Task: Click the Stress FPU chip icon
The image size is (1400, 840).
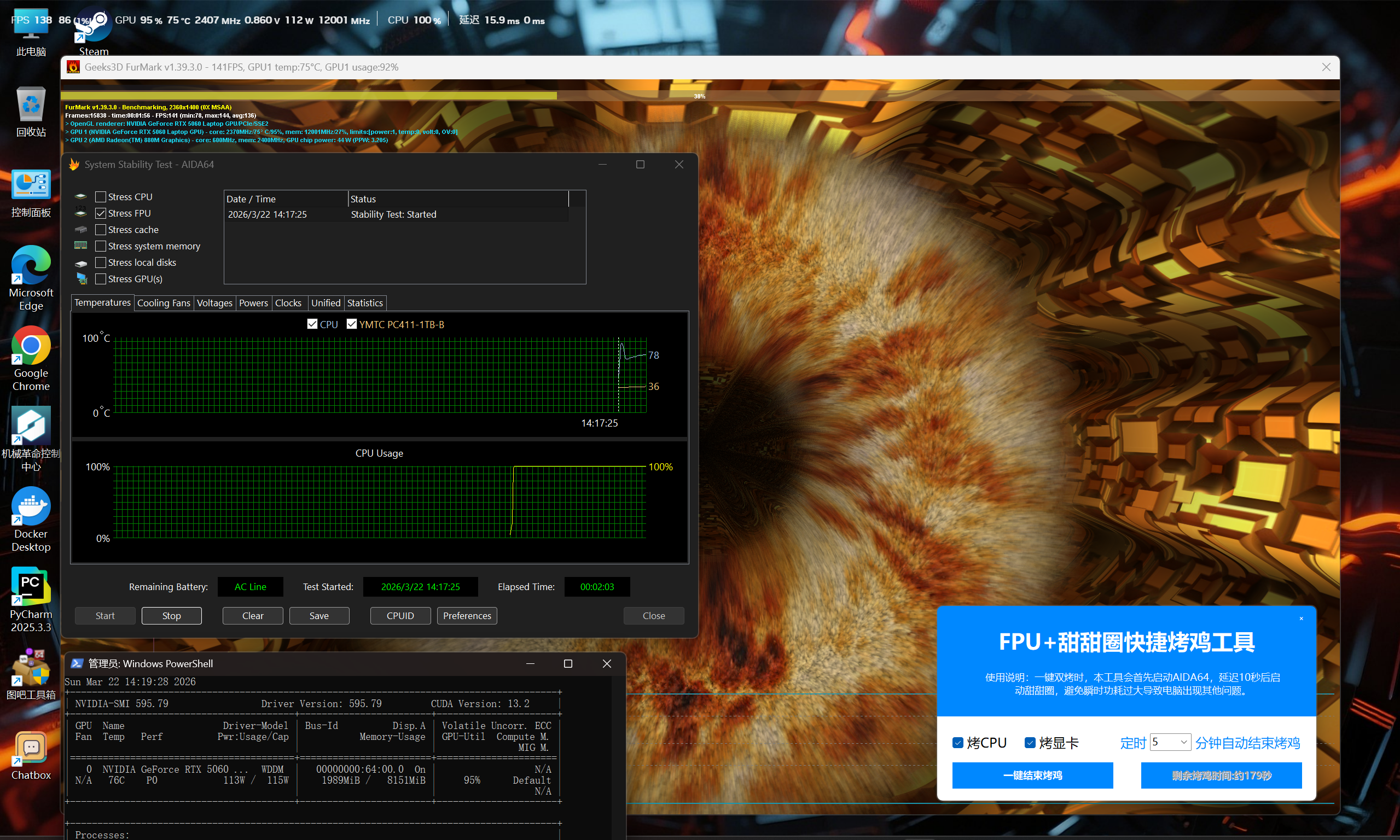Action: (x=81, y=213)
